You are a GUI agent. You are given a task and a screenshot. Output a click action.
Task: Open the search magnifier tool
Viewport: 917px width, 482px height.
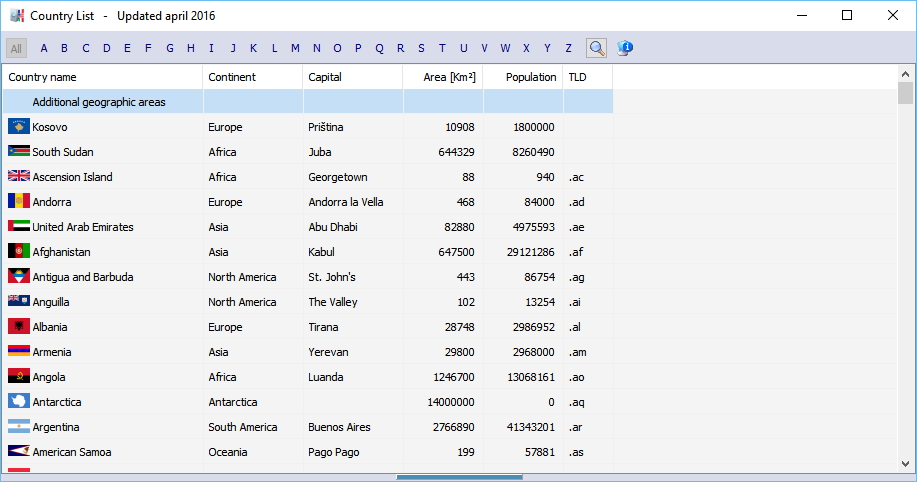596,48
